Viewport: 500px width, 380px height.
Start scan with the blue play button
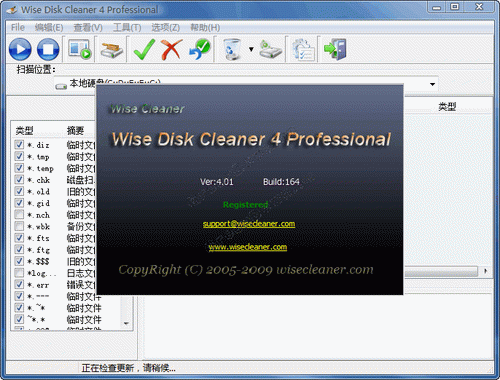20,49
